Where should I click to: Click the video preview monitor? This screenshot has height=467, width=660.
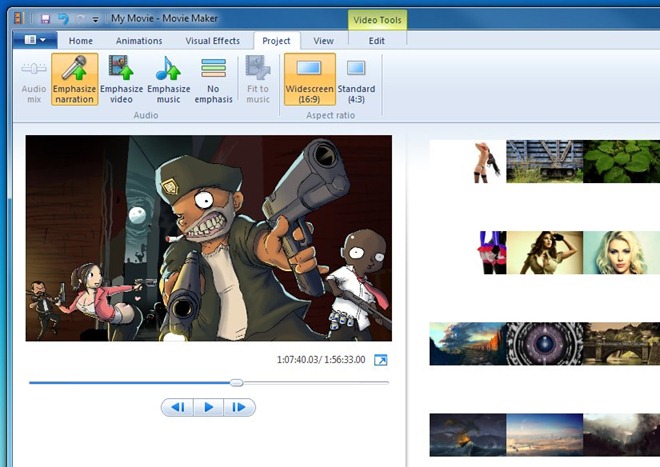[208, 238]
